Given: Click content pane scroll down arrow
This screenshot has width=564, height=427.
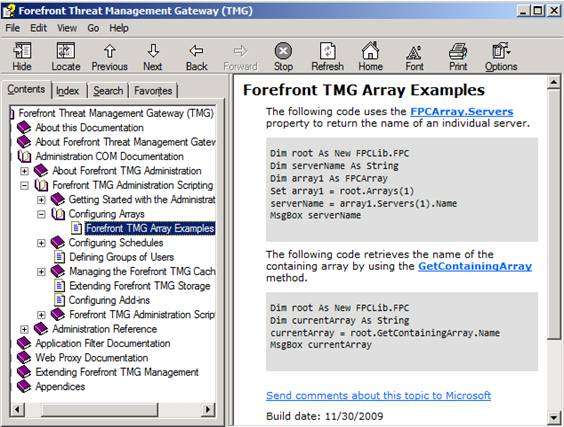Looking at the screenshot, I should [x=554, y=418].
